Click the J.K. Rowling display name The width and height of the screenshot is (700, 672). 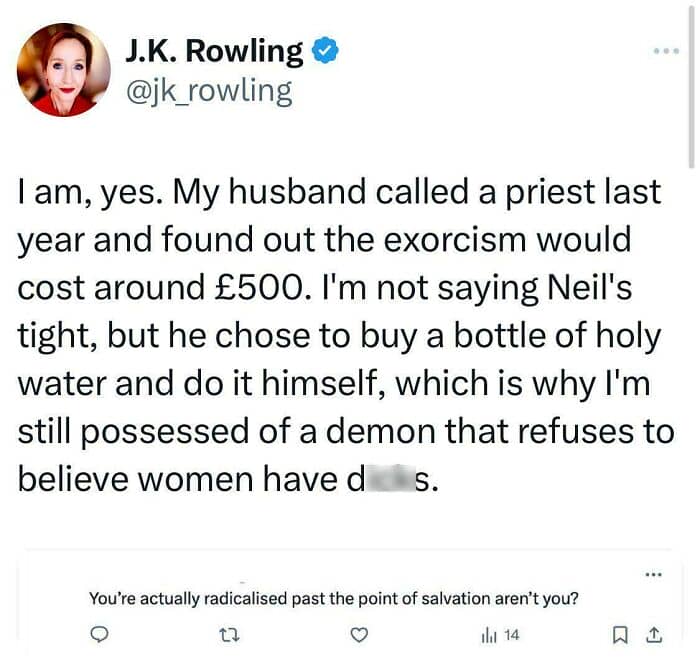(214, 51)
